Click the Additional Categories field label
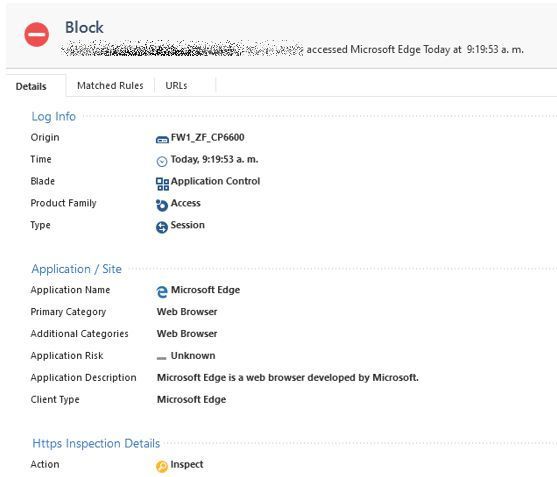This screenshot has width=557, height=477. [79, 334]
